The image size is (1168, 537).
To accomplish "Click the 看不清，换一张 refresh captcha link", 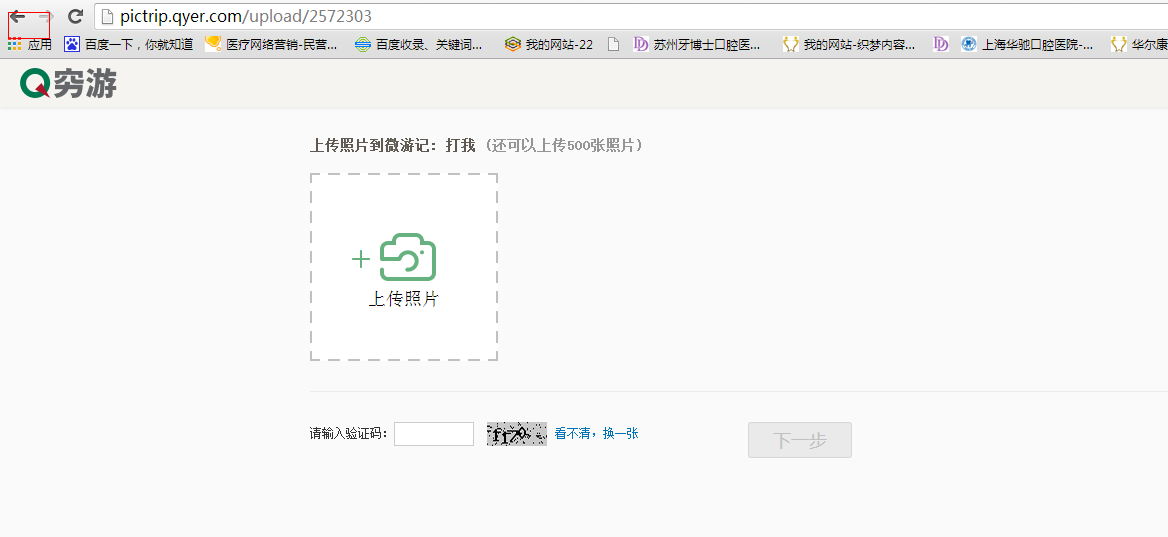I will [x=596, y=434].
